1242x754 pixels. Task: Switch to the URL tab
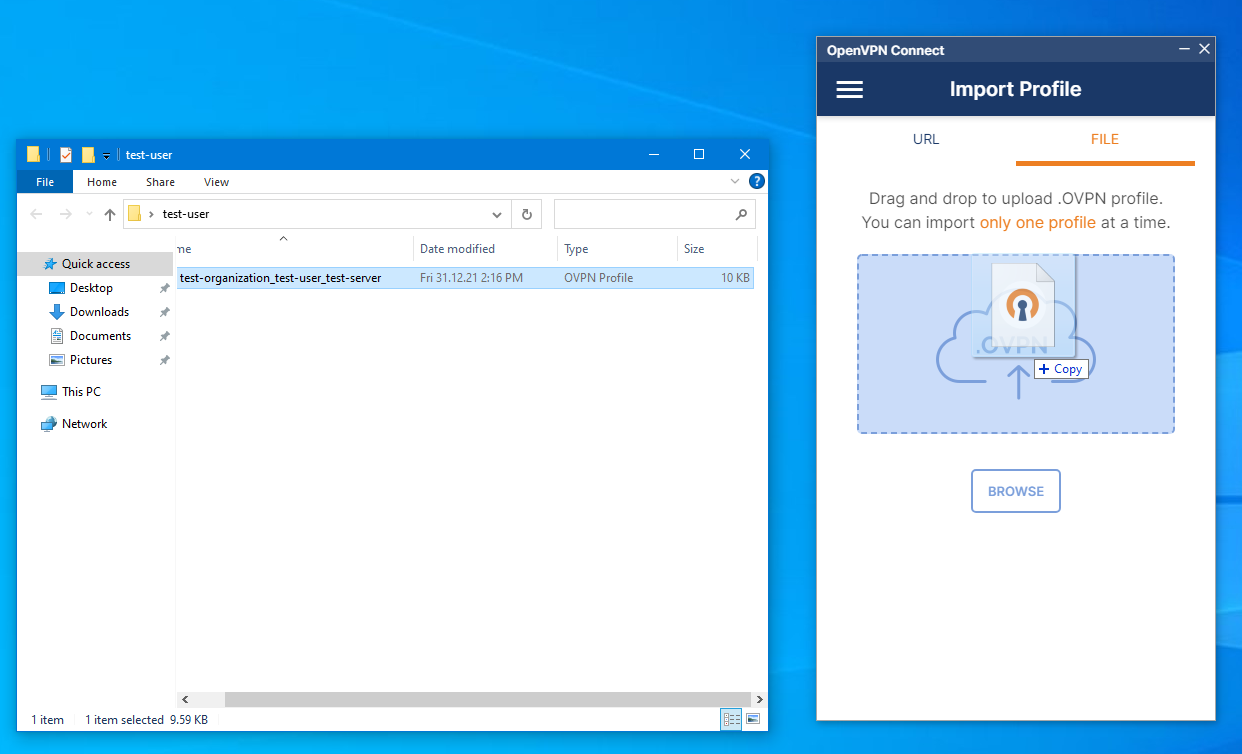[926, 139]
